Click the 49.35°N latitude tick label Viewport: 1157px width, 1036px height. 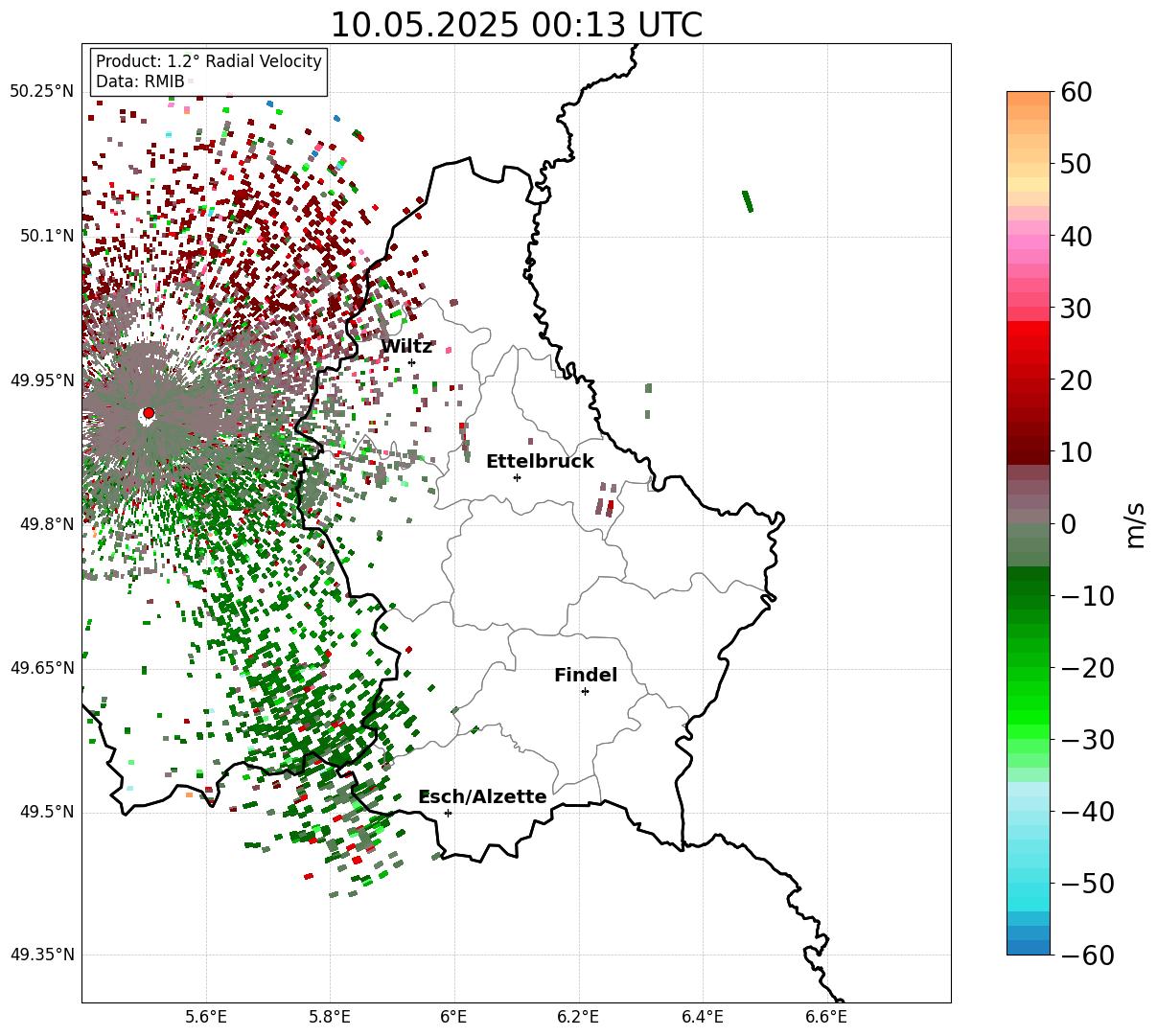tap(42, 955)
